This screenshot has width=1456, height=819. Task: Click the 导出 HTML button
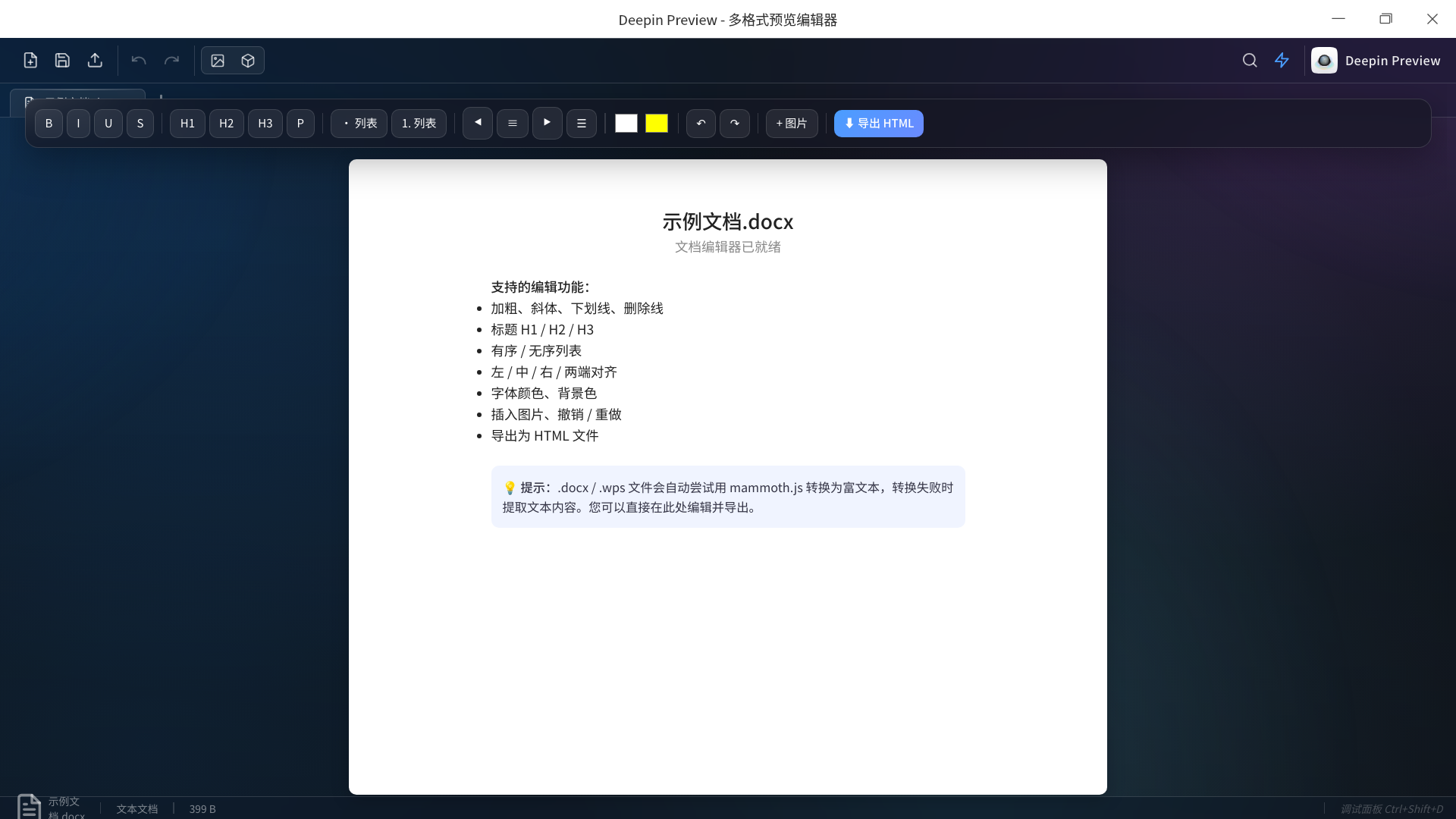[x=879, y=123]
